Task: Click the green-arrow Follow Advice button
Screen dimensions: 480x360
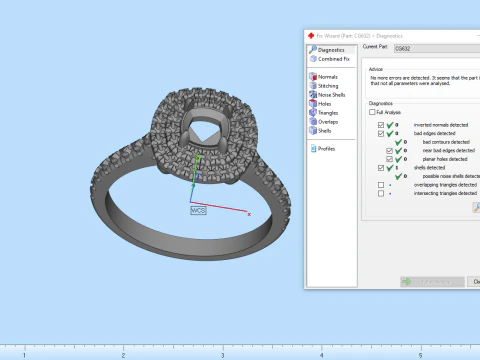Action: [432, 282]
